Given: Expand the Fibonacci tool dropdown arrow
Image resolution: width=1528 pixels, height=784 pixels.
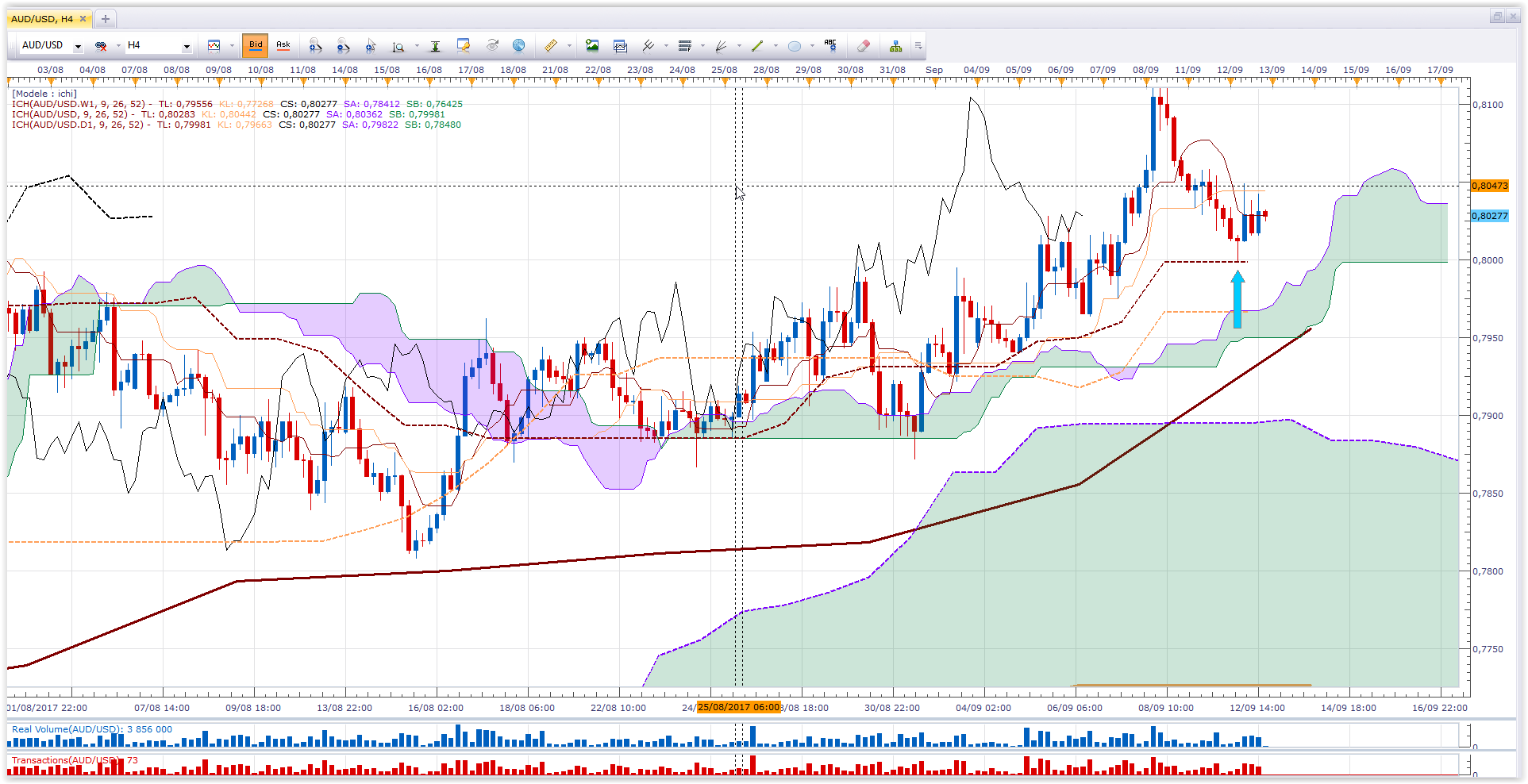Looking at the screenshot, I should 702,46.
